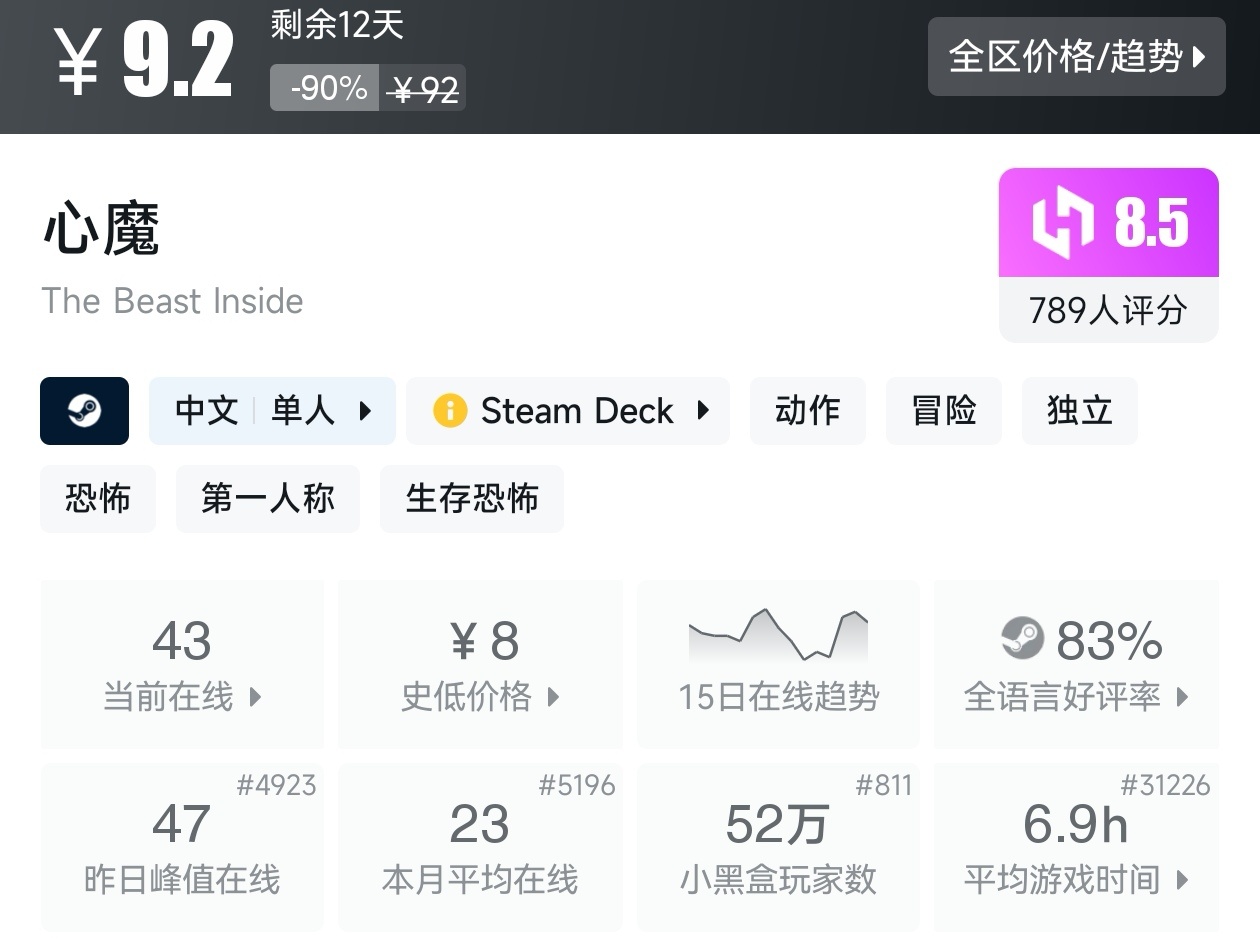The width and height of the screenshot is (1260, 943).
Task: Select the 动作 genre tag
Action: coord(807,411)
